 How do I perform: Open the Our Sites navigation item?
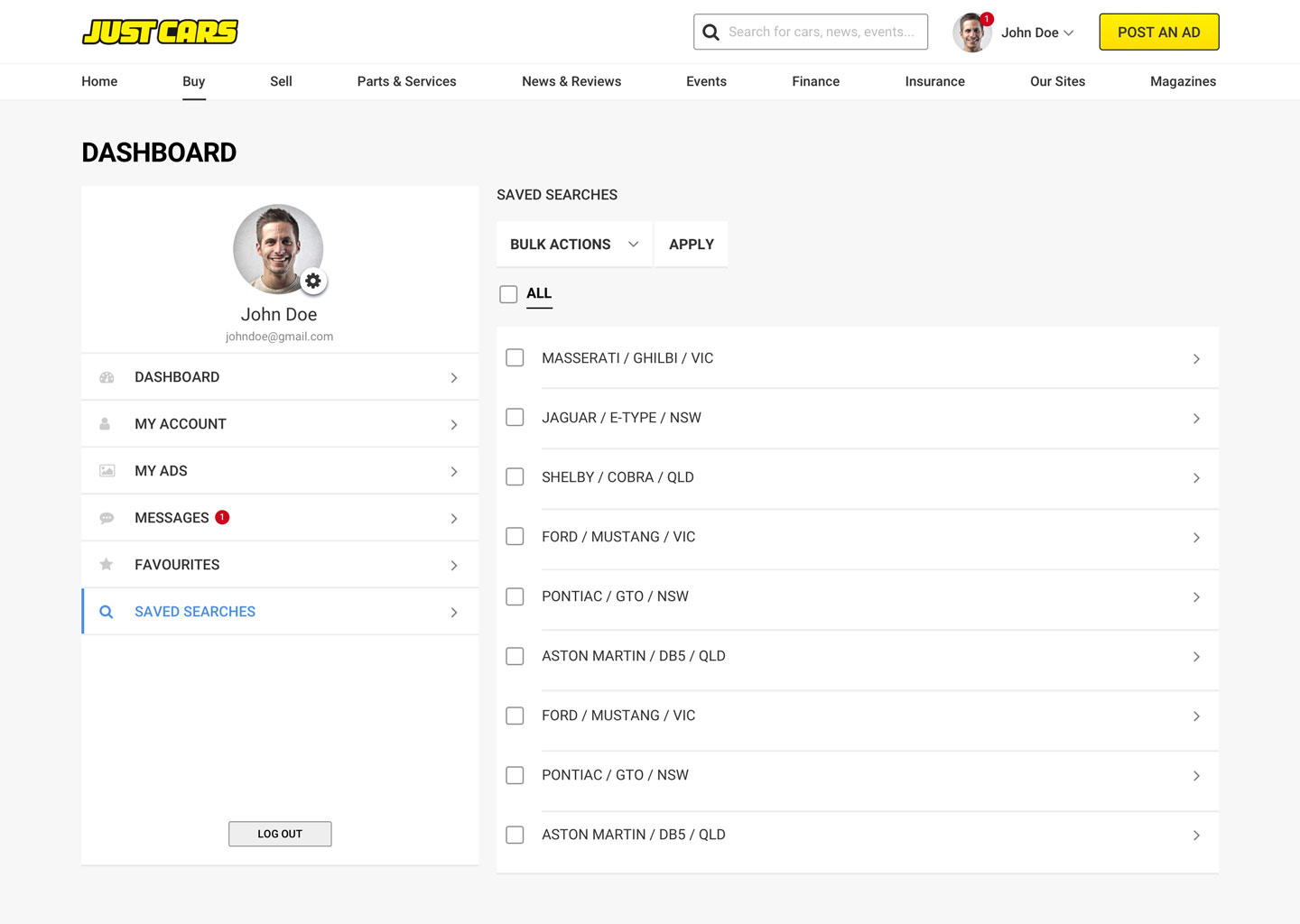pyautogui.click(x=1058, y=81)
